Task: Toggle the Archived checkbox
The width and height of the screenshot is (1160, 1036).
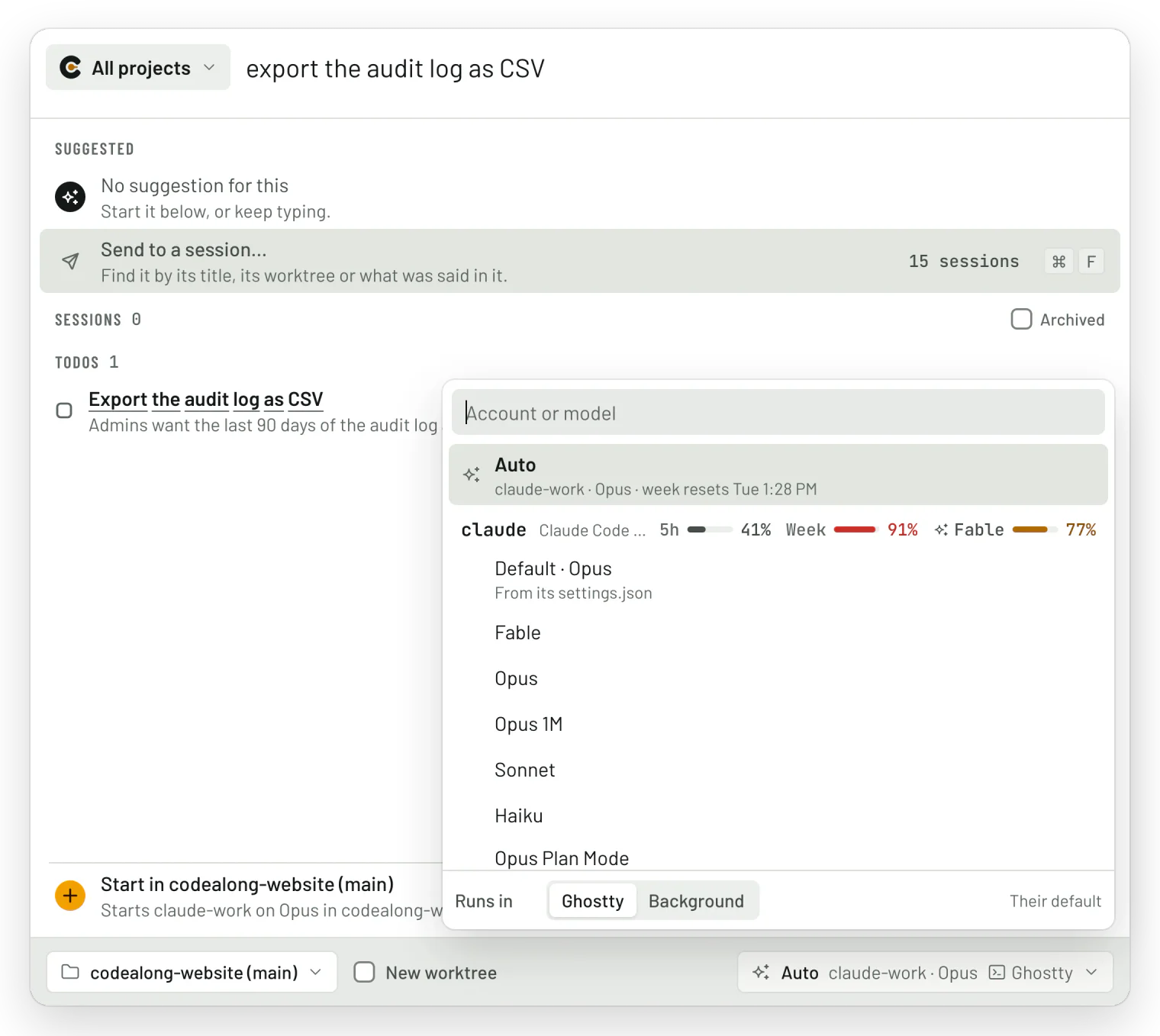Action: (1021, 319)
